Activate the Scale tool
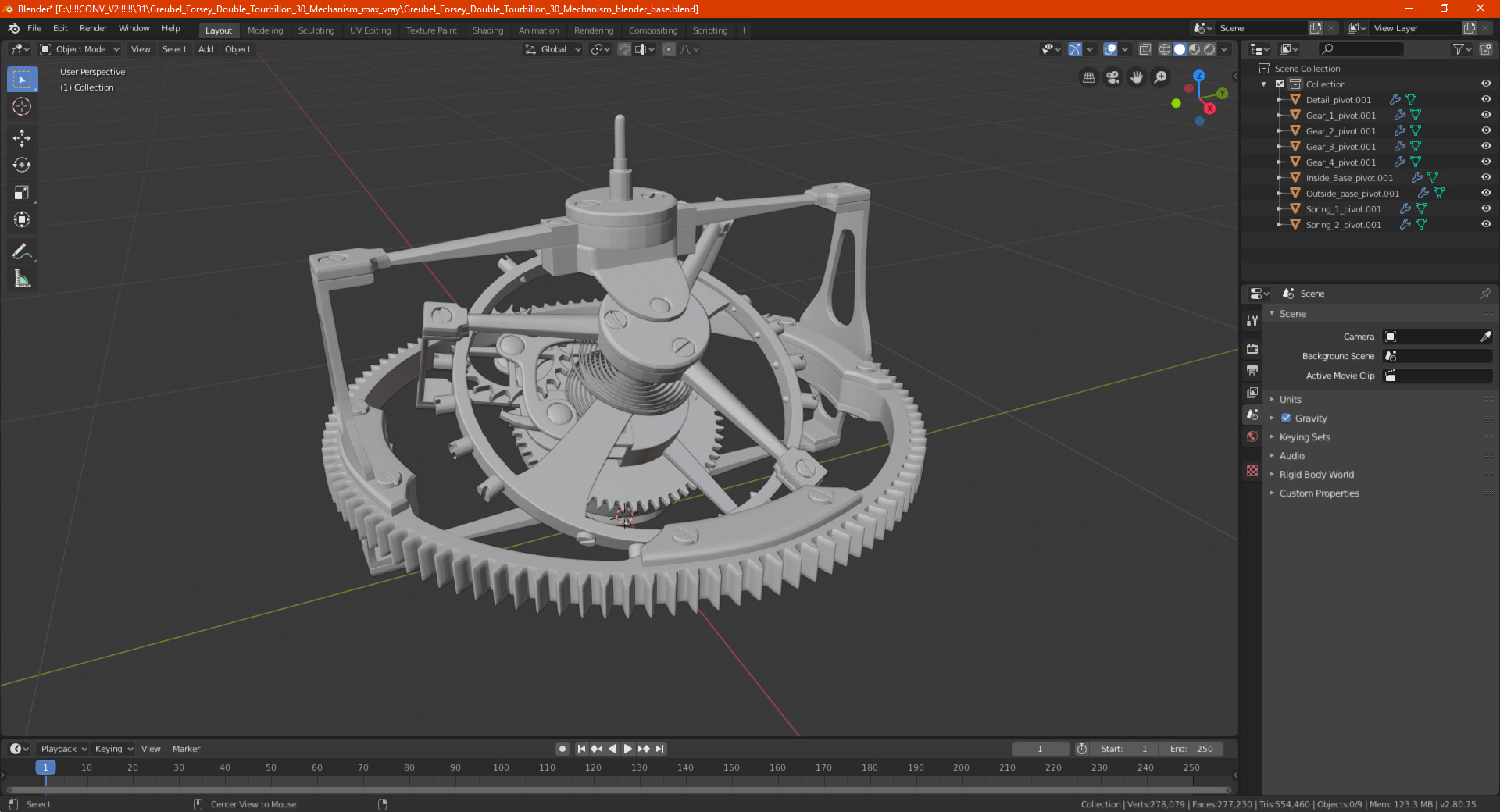This screenshot has width=1500, height=812. [22, 193]
